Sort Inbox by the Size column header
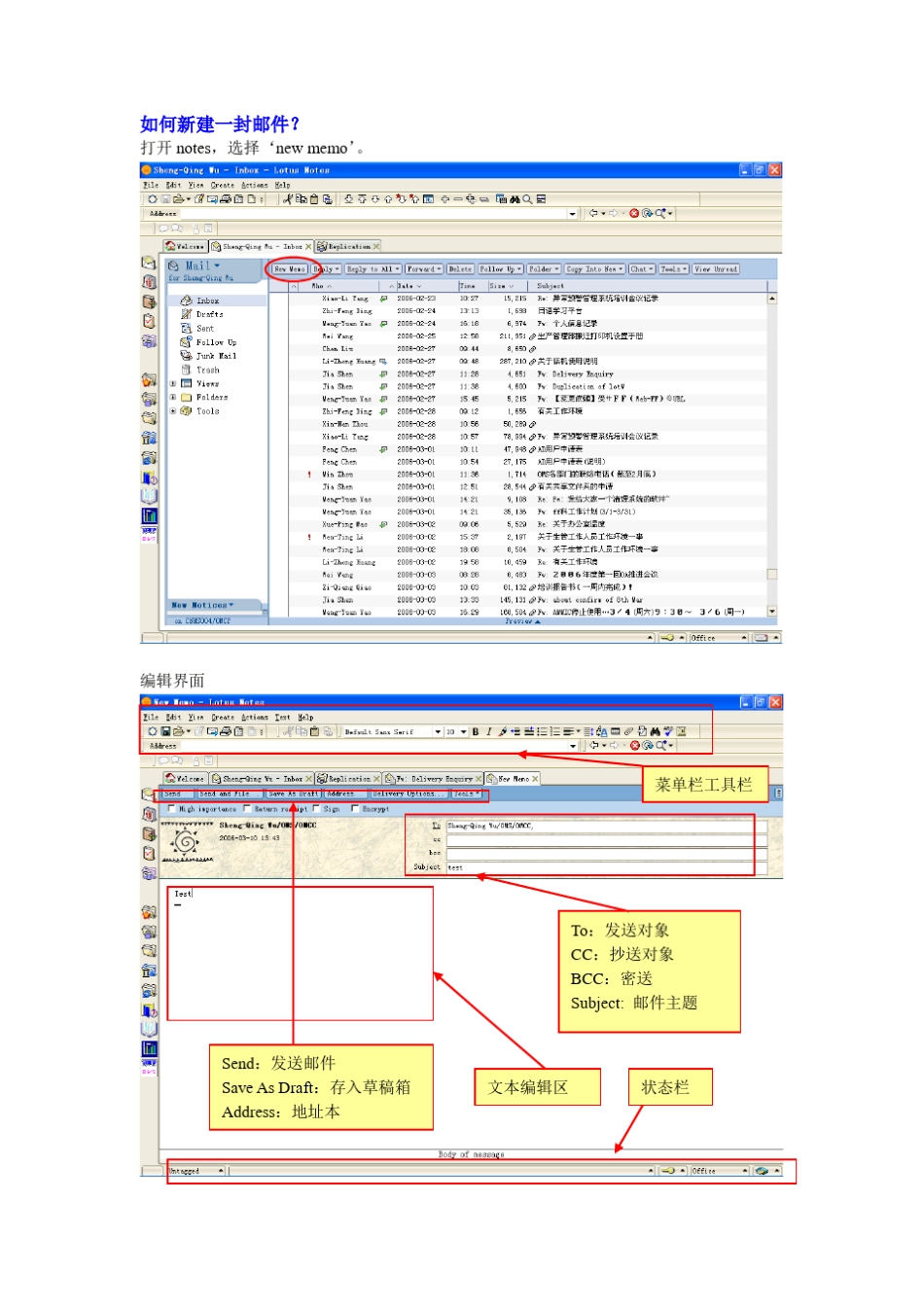Screen dimensions: 924x1307 pos(509,287)
